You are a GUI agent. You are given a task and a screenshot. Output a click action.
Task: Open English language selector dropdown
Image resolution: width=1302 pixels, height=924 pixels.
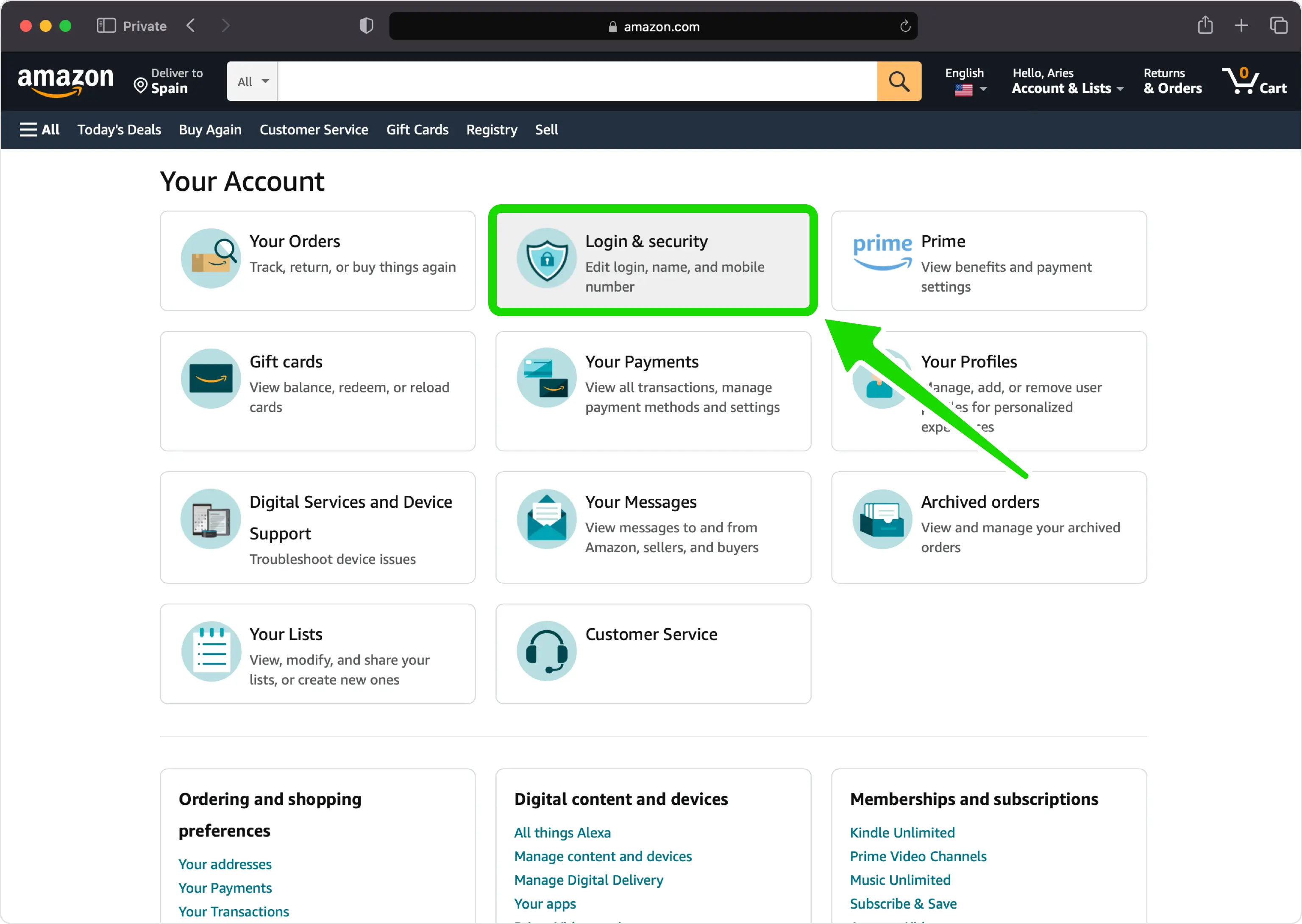pyautogui.click(x=966, y=81)
